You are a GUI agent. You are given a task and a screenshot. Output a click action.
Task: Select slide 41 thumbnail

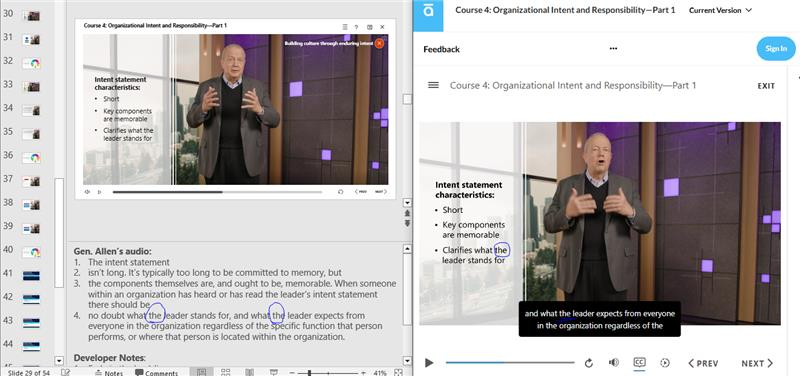click(31, 275)
